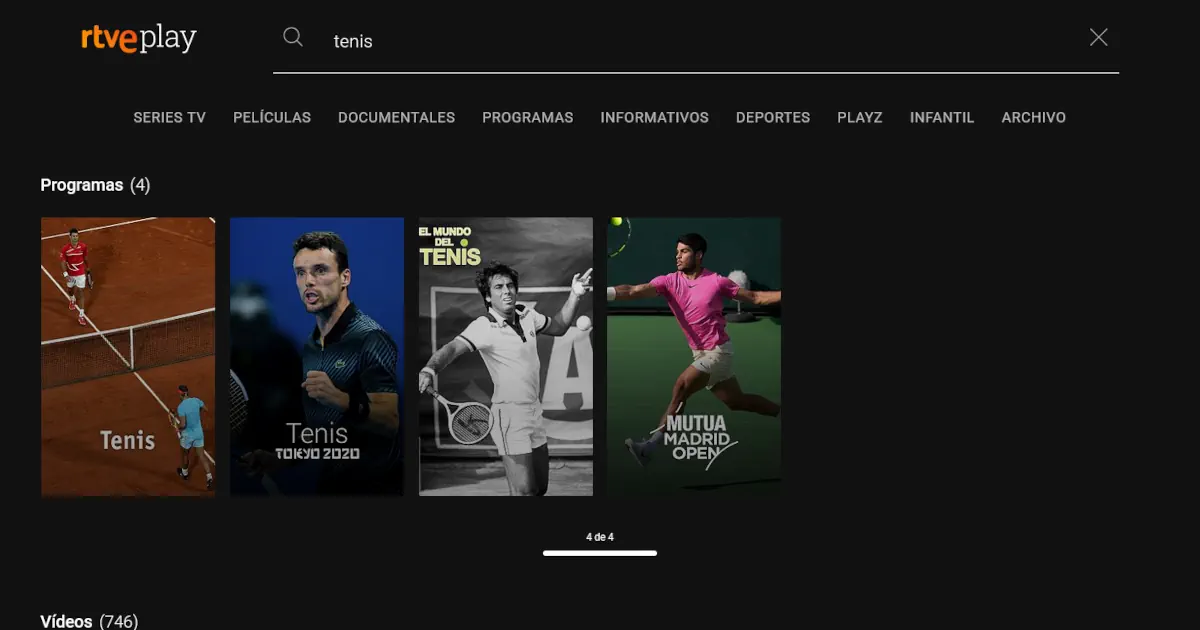
Task: Click the RTVE Play logo
Action: click(x=139, y=38)
